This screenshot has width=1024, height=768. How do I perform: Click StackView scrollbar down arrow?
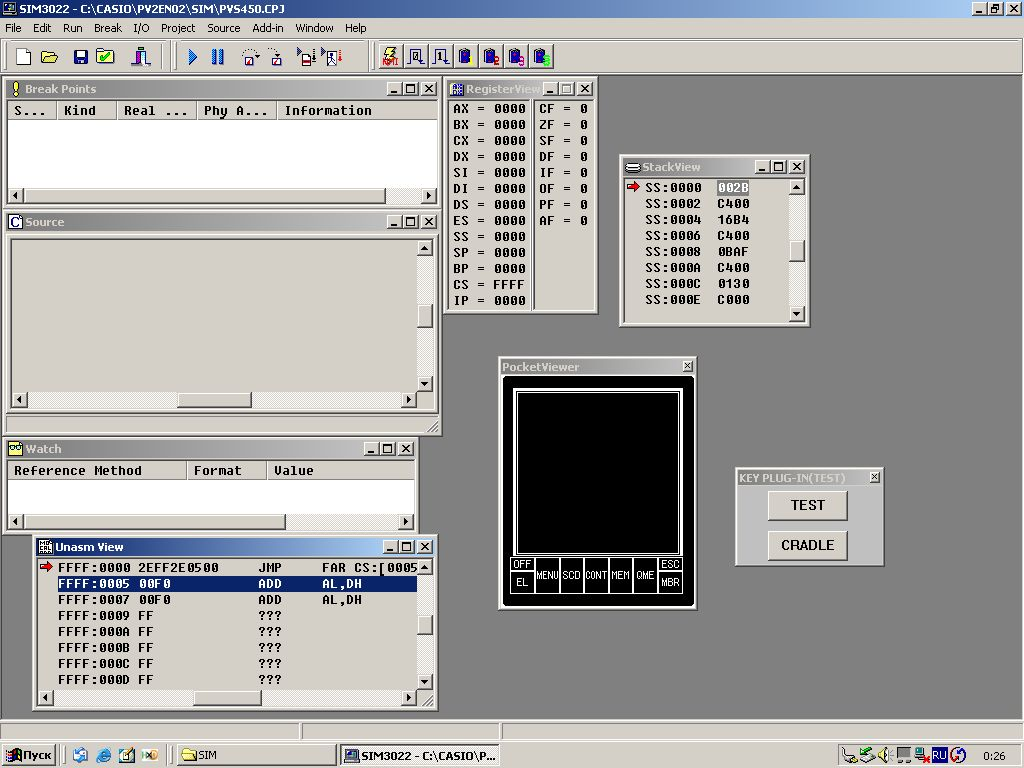point(797,314)
